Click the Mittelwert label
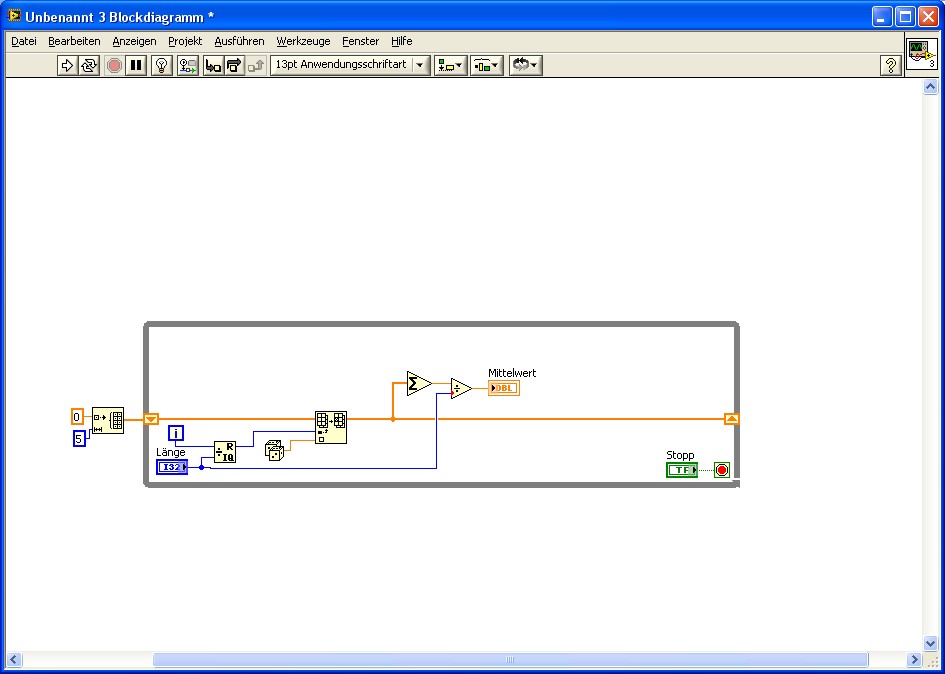Screen dimensions: 945x674 [x=512, y=373]
